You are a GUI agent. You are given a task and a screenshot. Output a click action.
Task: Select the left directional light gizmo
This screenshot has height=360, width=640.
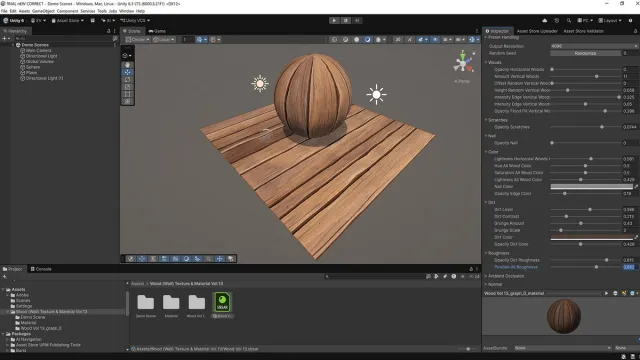[x=260, y=84]
